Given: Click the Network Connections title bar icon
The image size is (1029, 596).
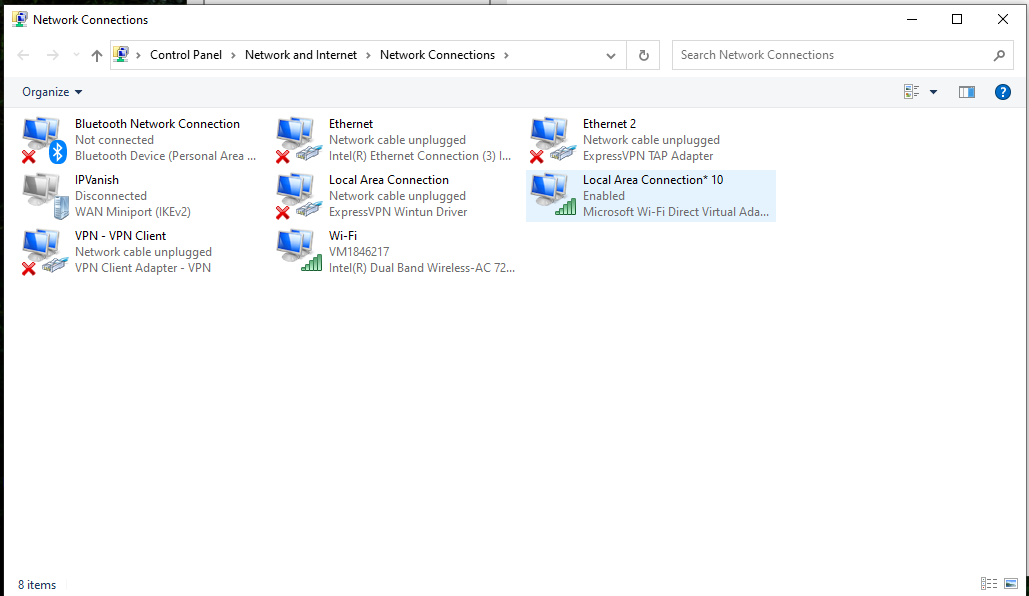Looking at the screenshot, I should tap(20, 19).
